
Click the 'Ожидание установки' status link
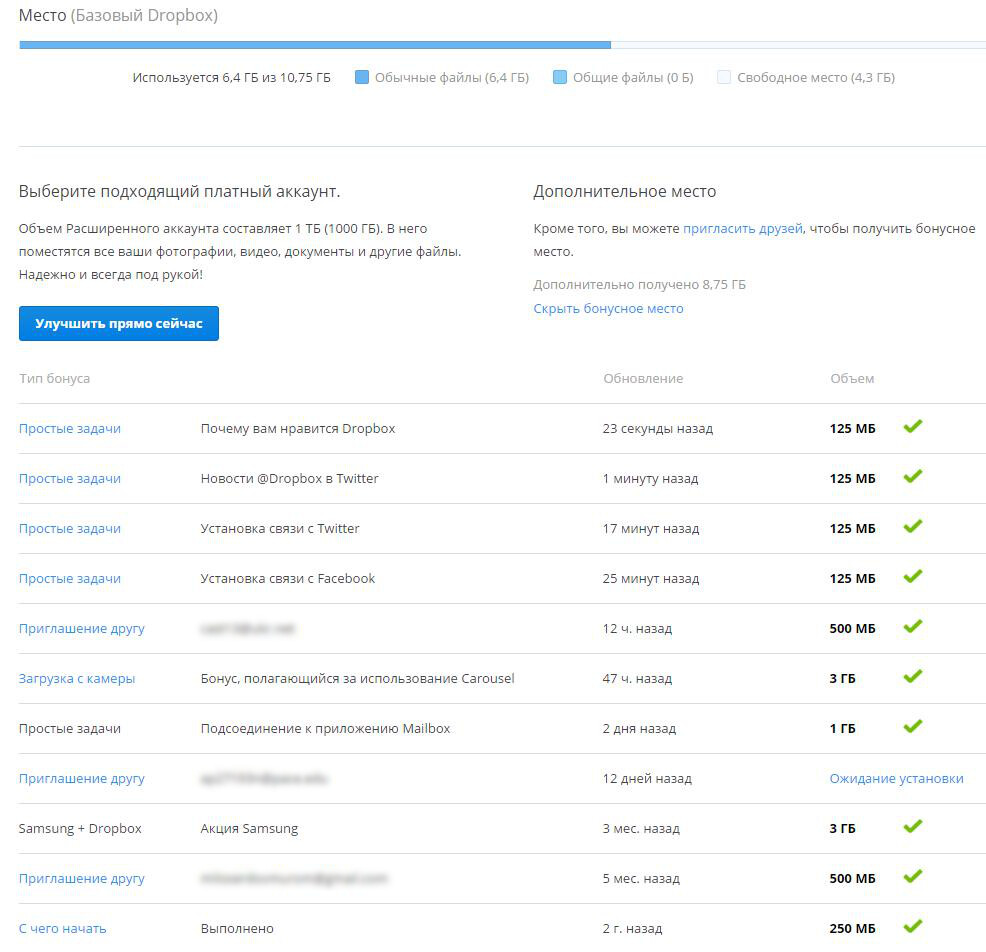(x=896, y=779)
